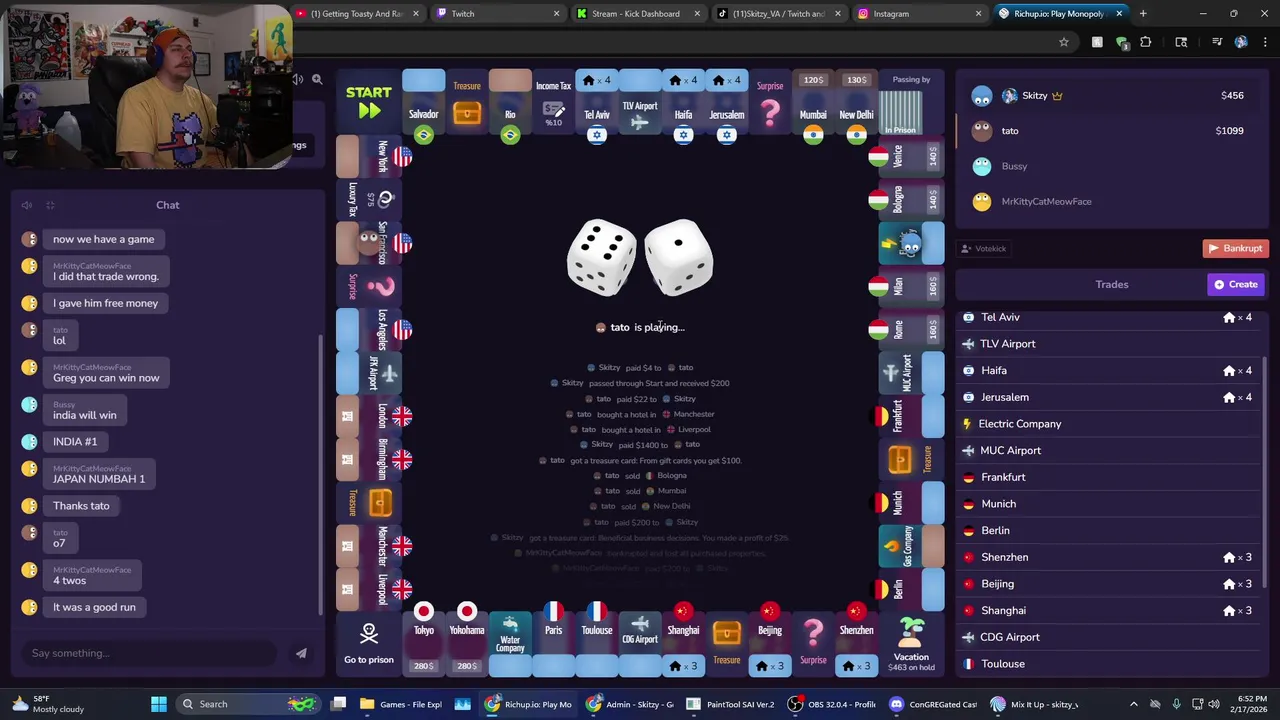Create a new trade
Image resolution: width=1280 pixels, height=720 pixels.
[1237, 284]
